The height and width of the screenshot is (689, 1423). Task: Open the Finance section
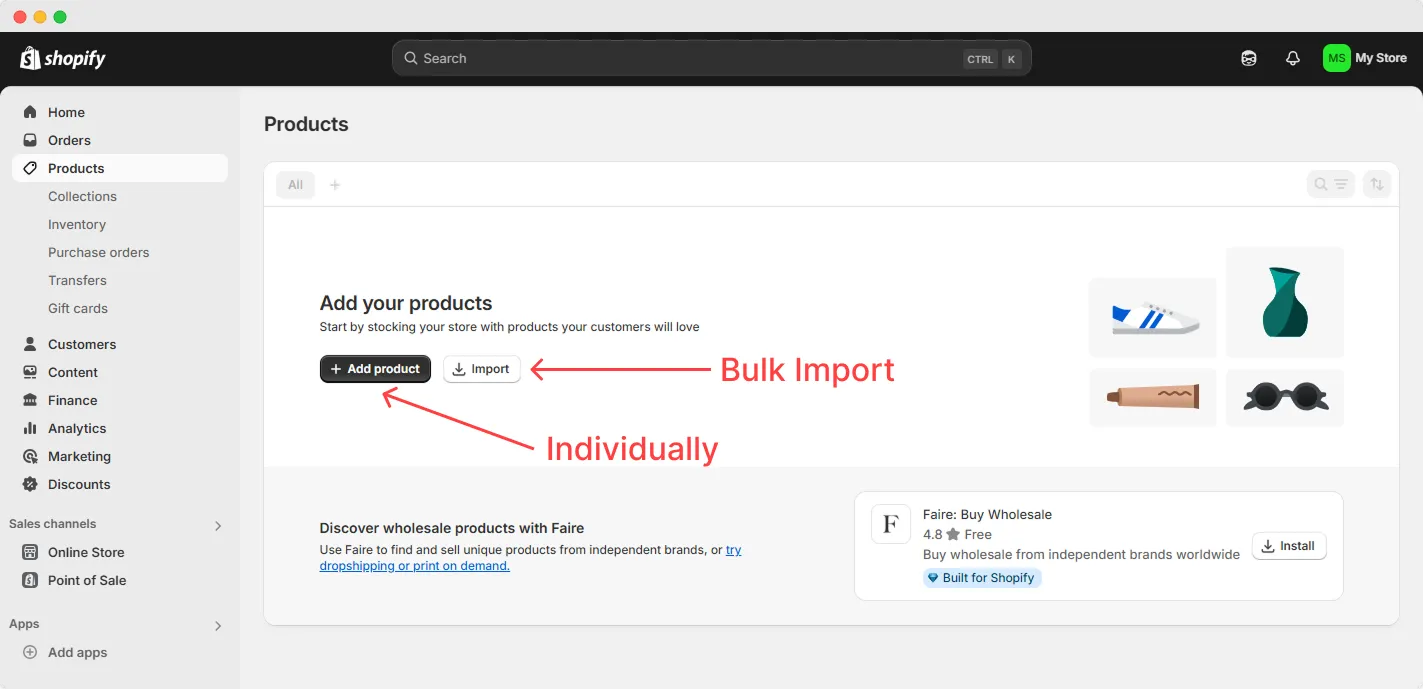pyautogui.click(x=73, y=400)
